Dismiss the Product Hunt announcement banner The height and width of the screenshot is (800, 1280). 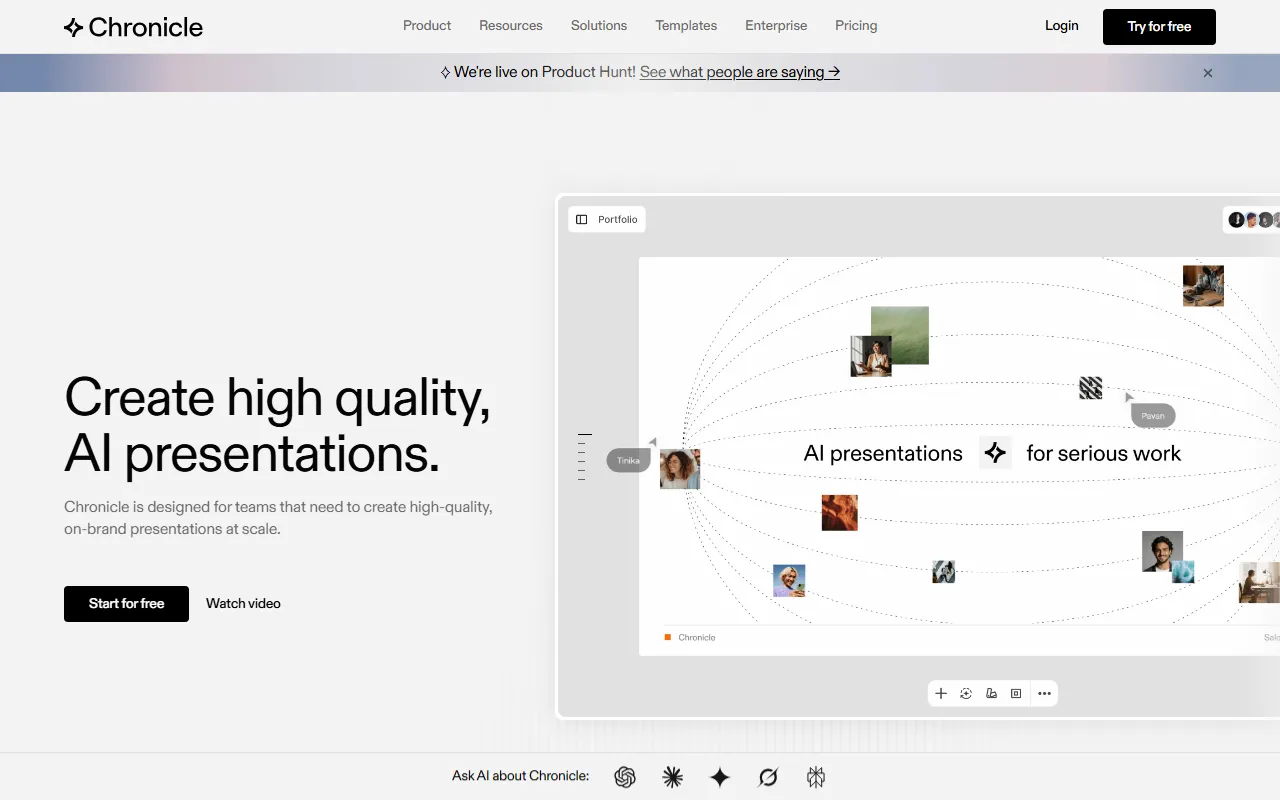(x=1208, y=72)
